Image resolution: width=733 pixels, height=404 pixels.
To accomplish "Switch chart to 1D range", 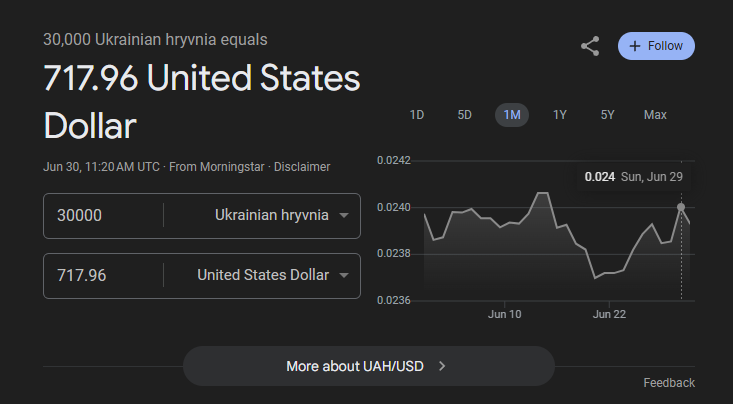I will pos(417,115).
